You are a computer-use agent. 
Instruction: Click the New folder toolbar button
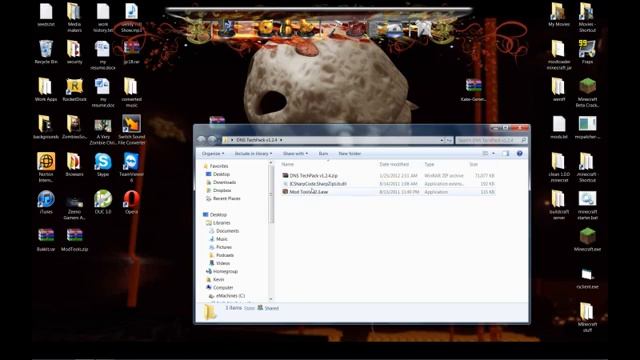[349, 153]
